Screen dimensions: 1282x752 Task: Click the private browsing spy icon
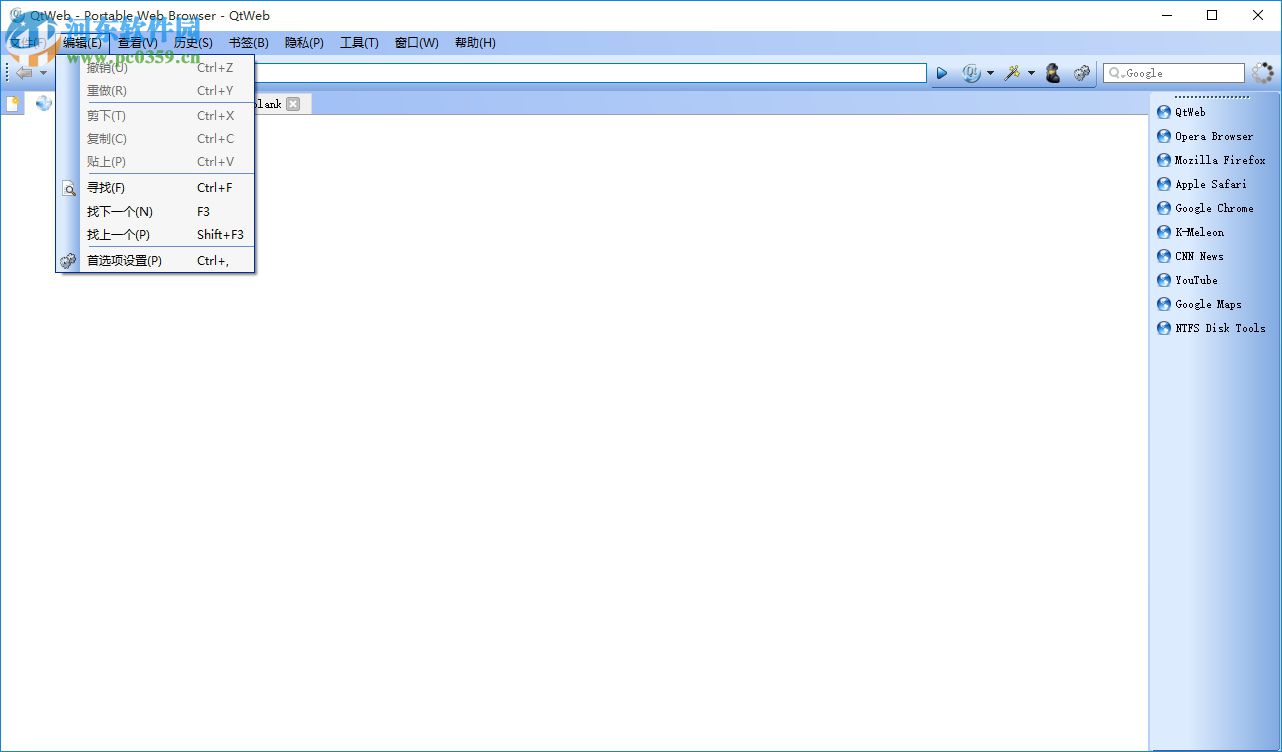point(1052,73)
